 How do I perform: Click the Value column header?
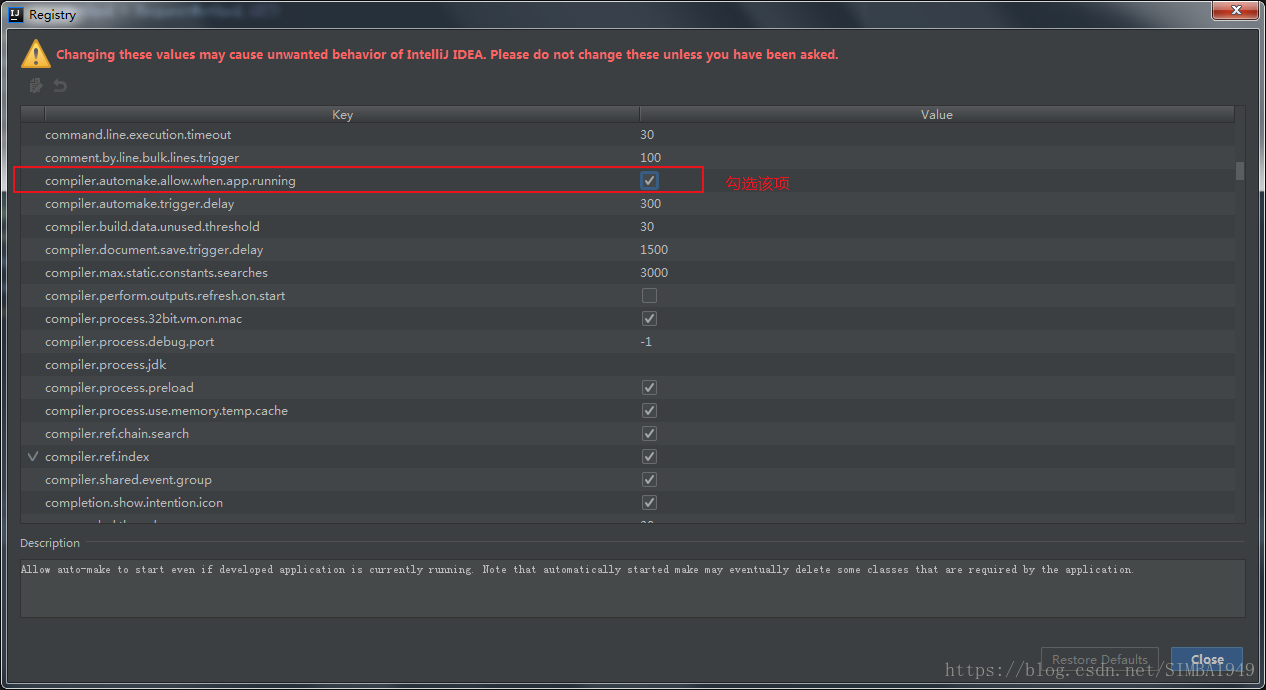pos(937,115)
